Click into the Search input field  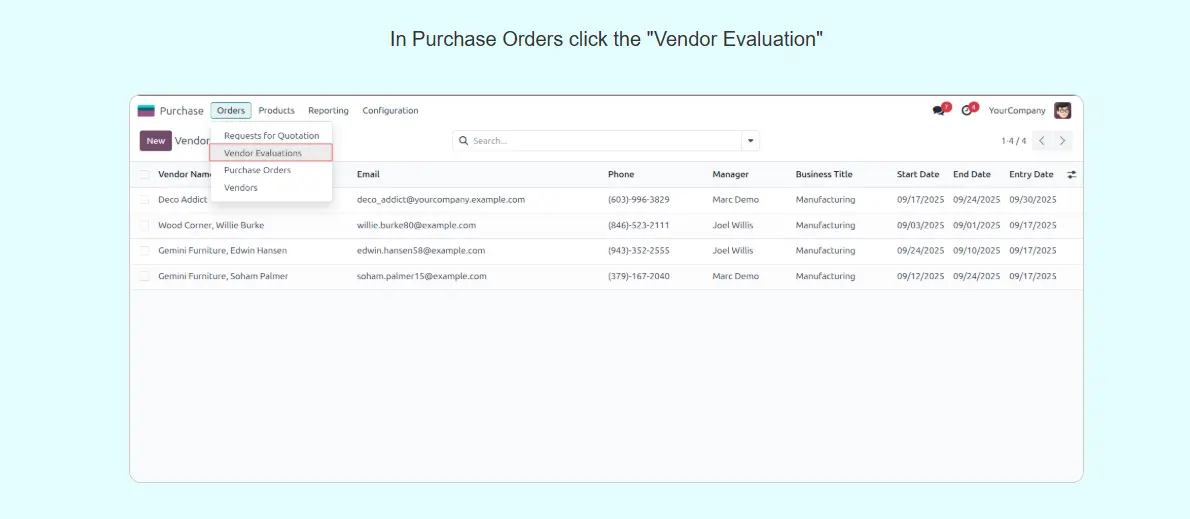600,141
